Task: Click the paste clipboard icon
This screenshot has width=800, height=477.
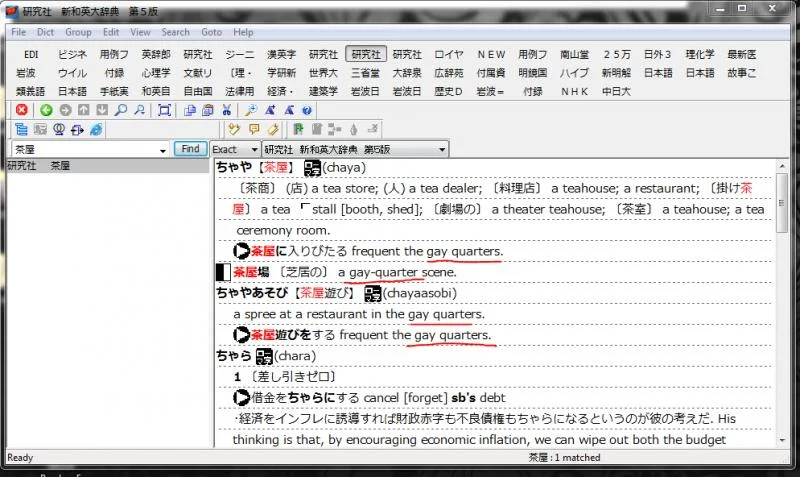Action: 208,110
